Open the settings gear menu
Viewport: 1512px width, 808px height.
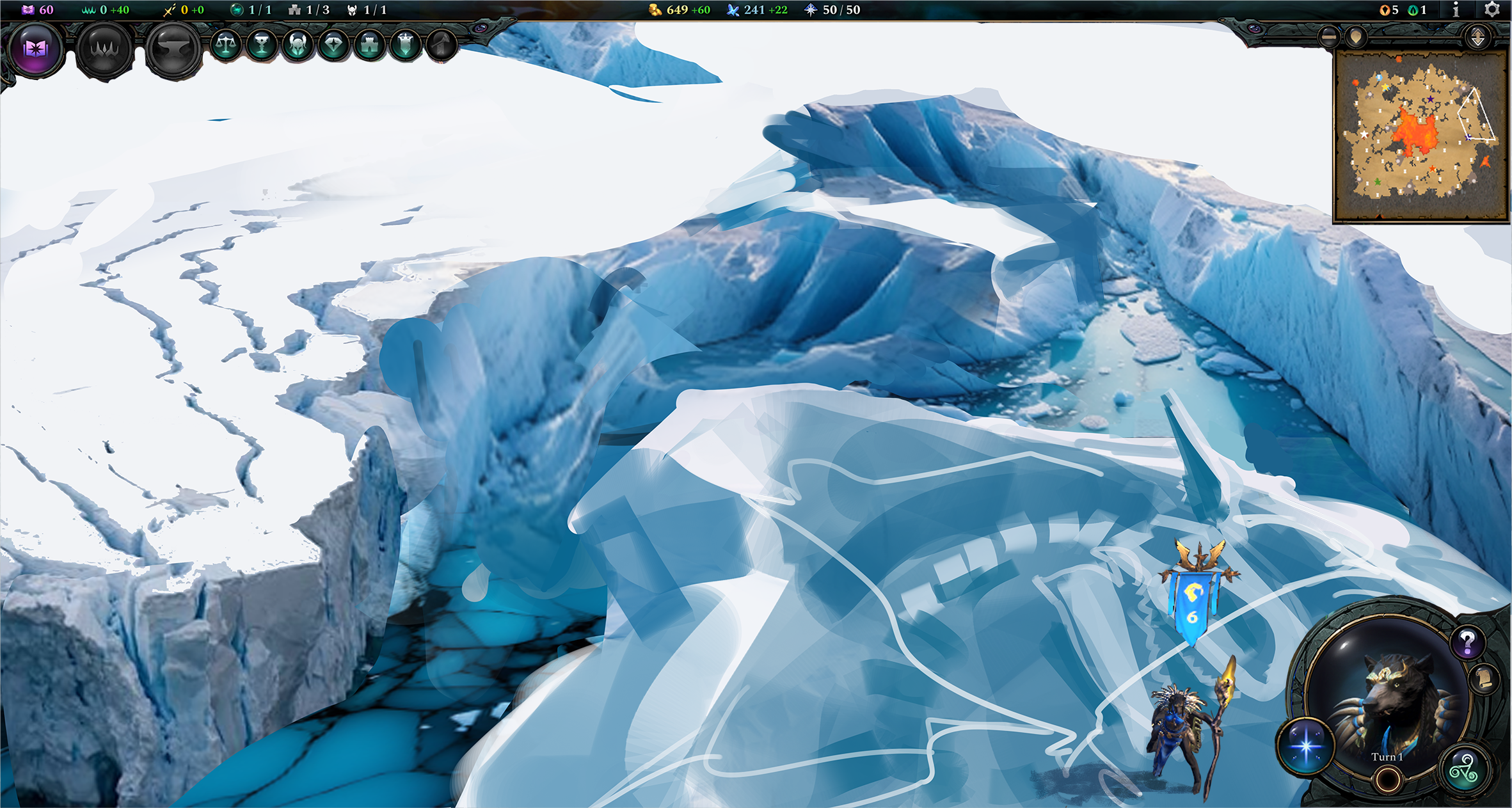tap(1492, 10)
